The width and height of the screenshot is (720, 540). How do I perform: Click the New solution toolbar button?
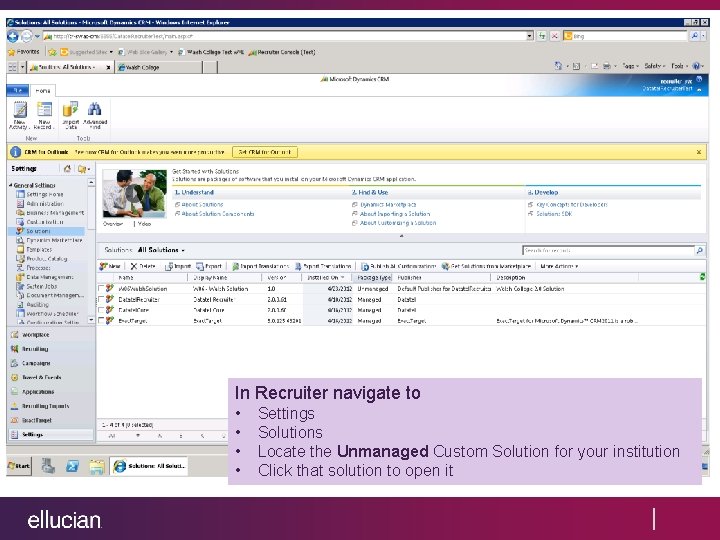(x=110, y=266)
